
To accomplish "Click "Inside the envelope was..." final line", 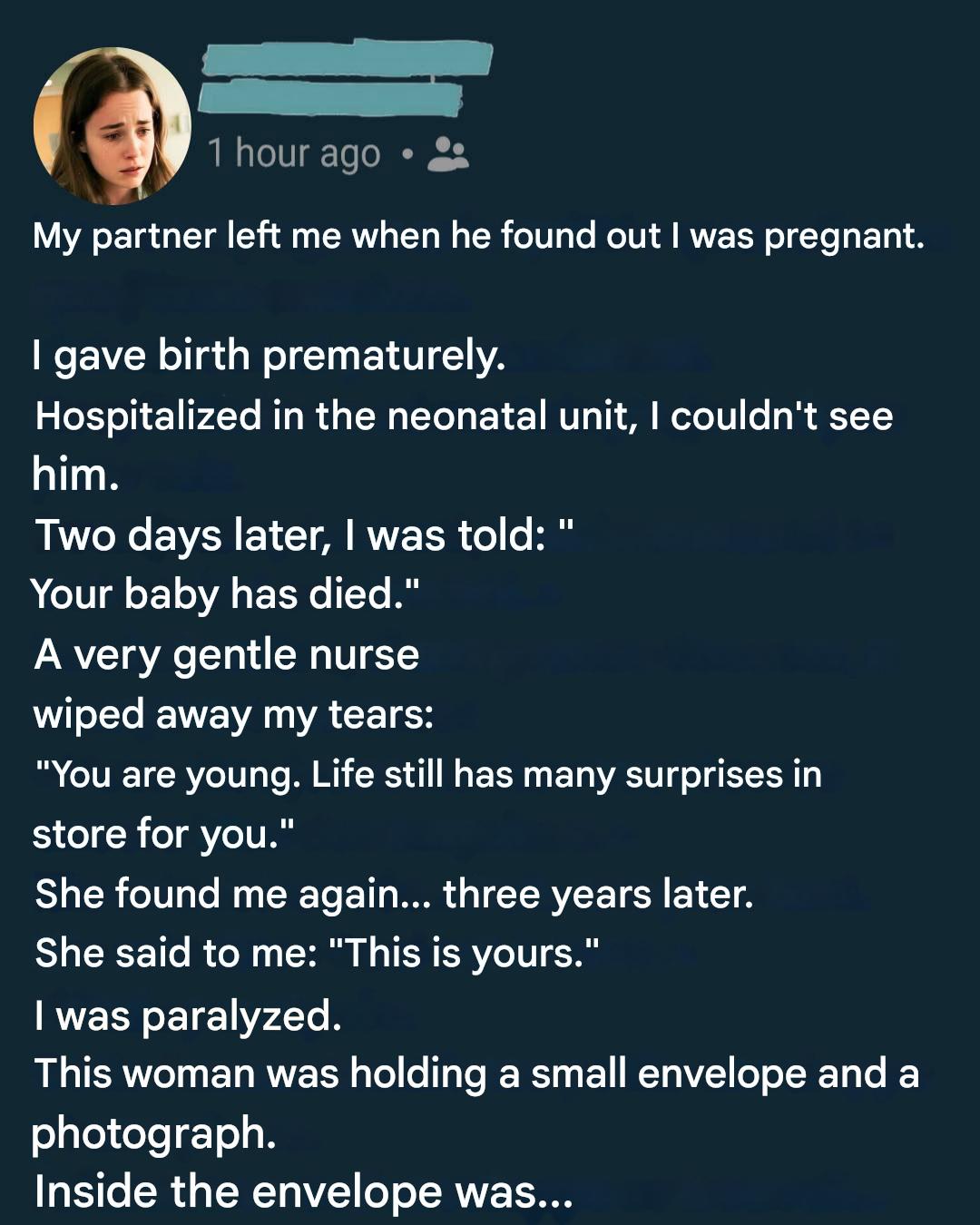I will [303, 1192].
